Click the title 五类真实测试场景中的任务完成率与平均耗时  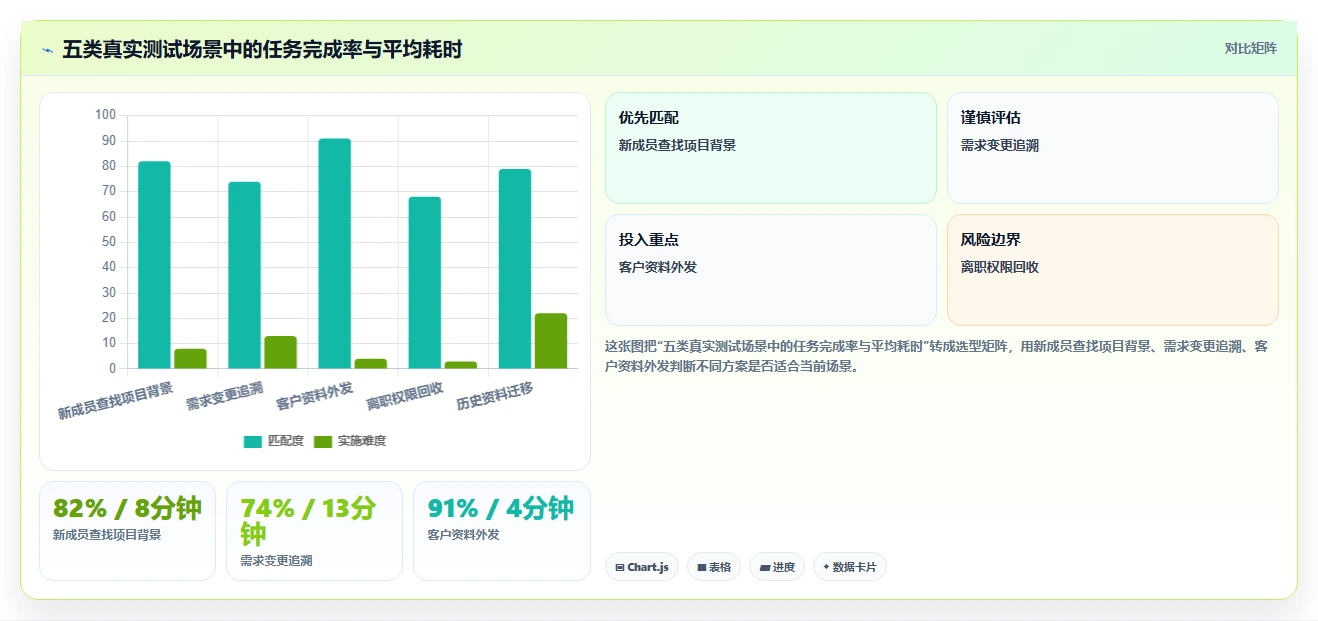(262, 49)
